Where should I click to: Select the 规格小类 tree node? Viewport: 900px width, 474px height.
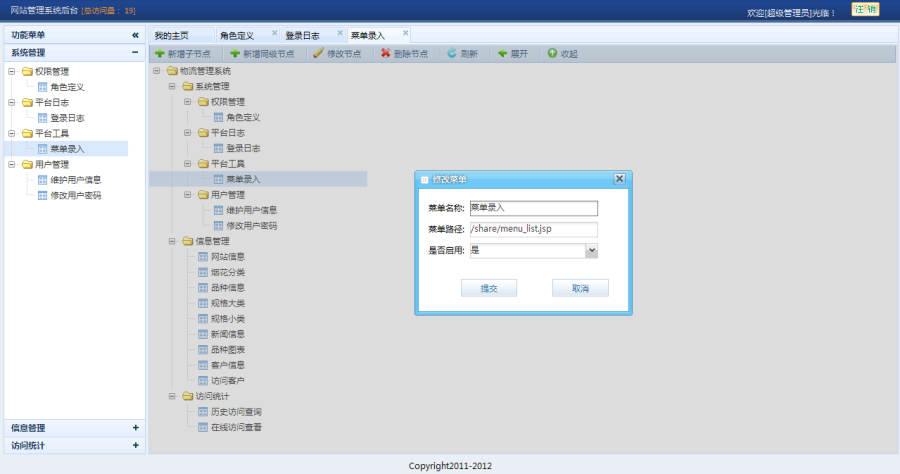coord(228,318)
